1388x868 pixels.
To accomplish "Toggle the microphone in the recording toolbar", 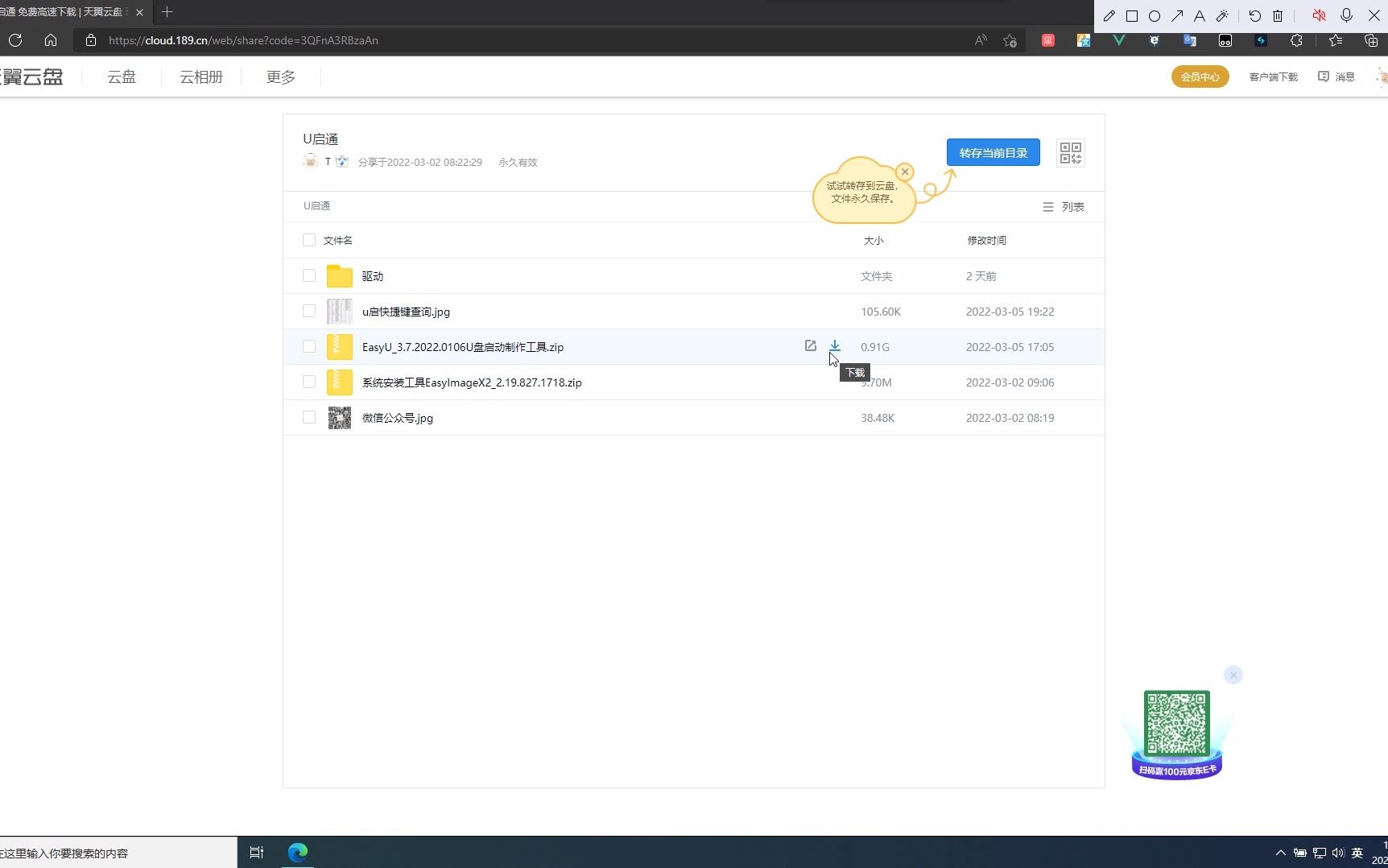I will [1346, 16].
